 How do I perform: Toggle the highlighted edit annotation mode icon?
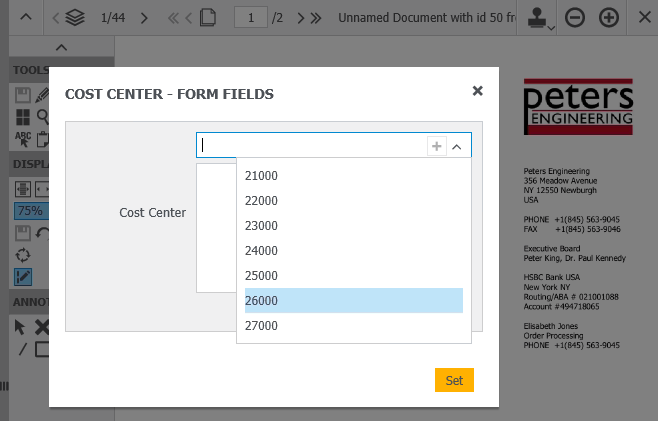click(23, 275)
